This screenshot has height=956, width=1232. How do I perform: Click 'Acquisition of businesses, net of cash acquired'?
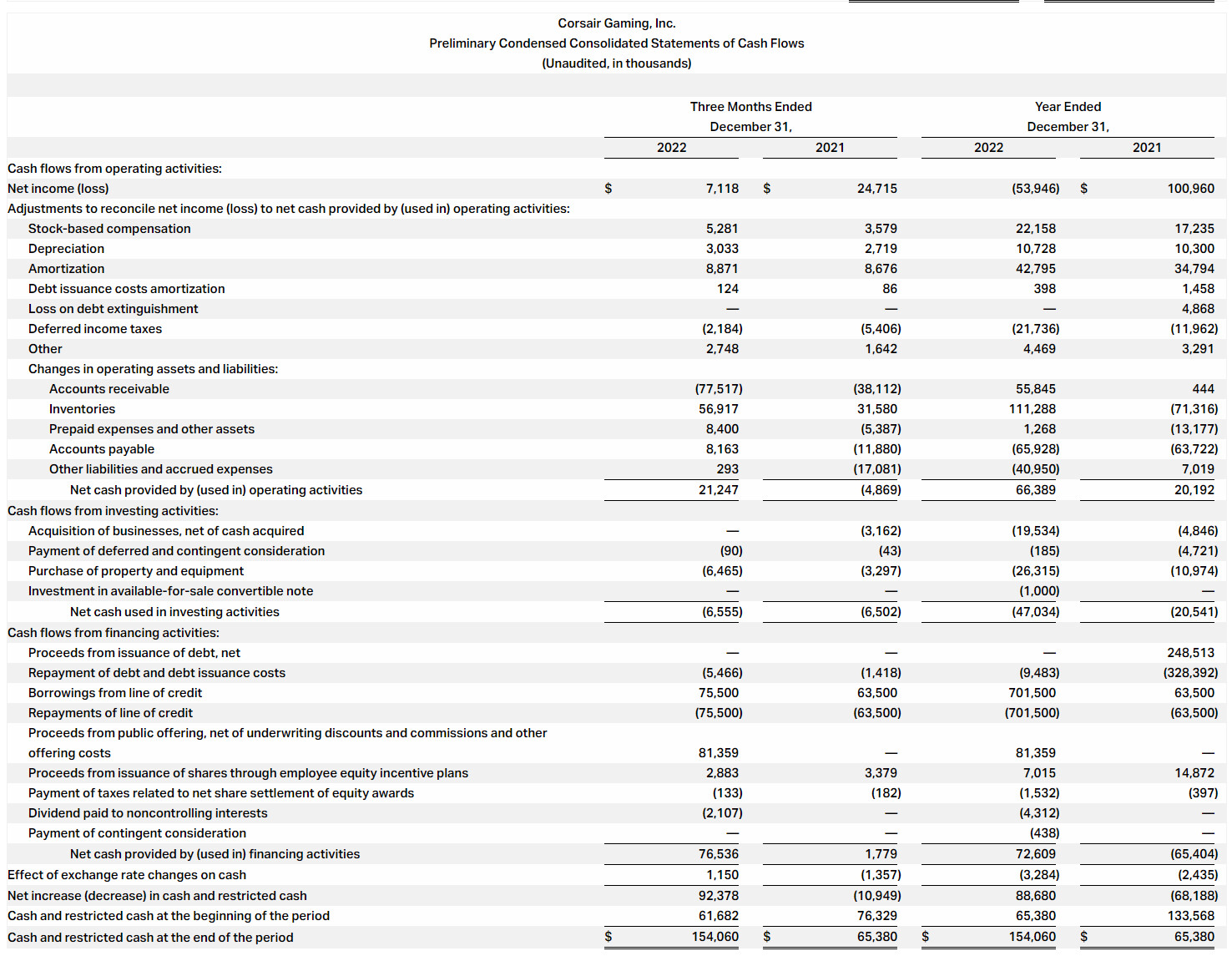click(166, 531)
